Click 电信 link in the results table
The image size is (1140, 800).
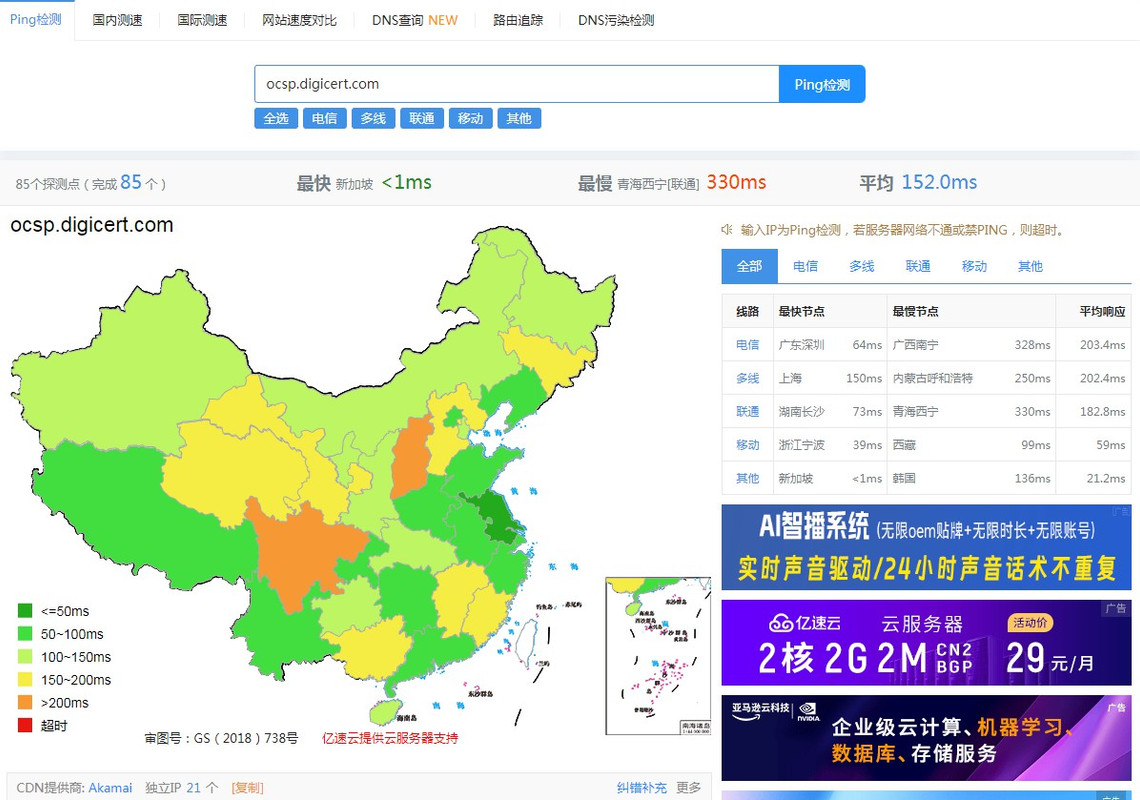pyautogui.click(x=747, y=345)
